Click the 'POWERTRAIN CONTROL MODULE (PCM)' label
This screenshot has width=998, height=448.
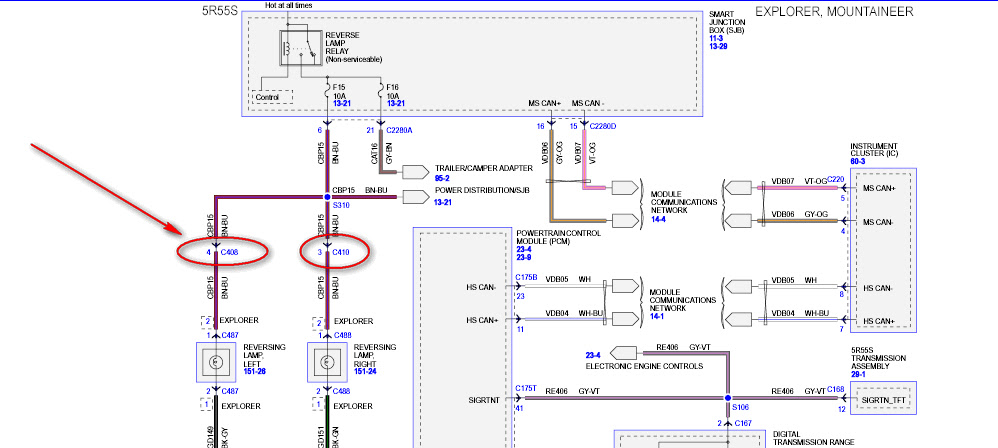pyautogui.click(x=558, y=237)
